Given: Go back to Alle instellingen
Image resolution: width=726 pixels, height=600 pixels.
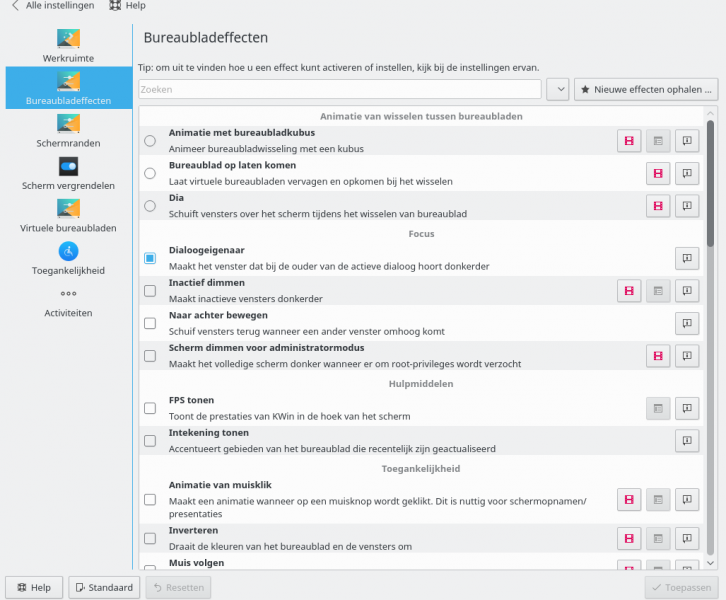Looking at the screenshot, I should pyautogui.click(x=53, y=6).
